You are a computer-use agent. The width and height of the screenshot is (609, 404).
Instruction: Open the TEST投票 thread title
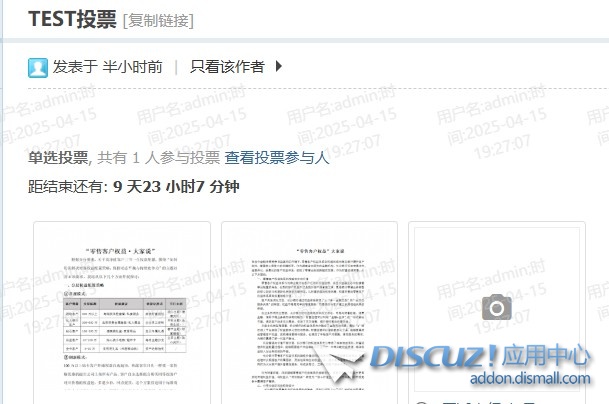[72, 19]
